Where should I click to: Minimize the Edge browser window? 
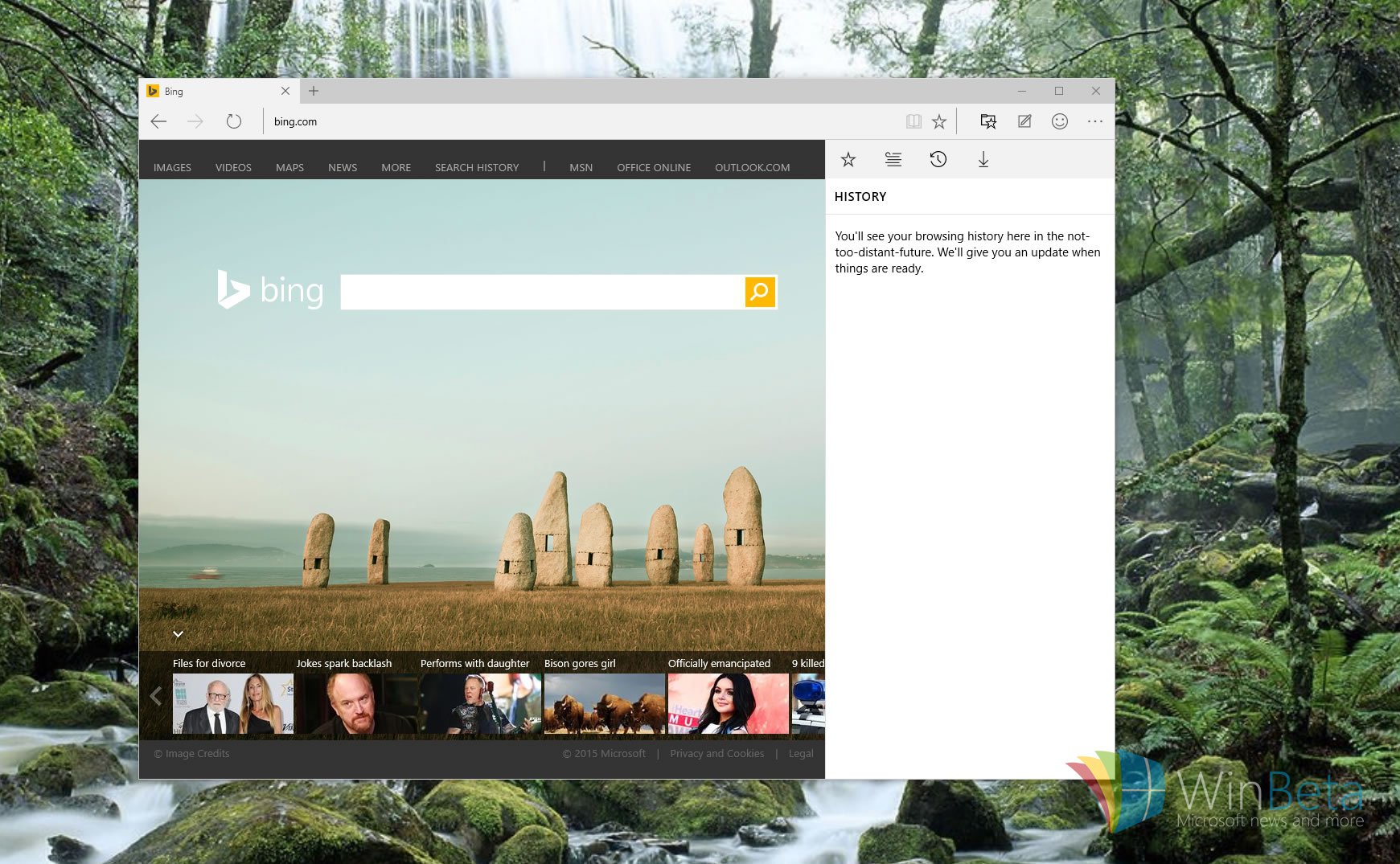pos(1022,91)
